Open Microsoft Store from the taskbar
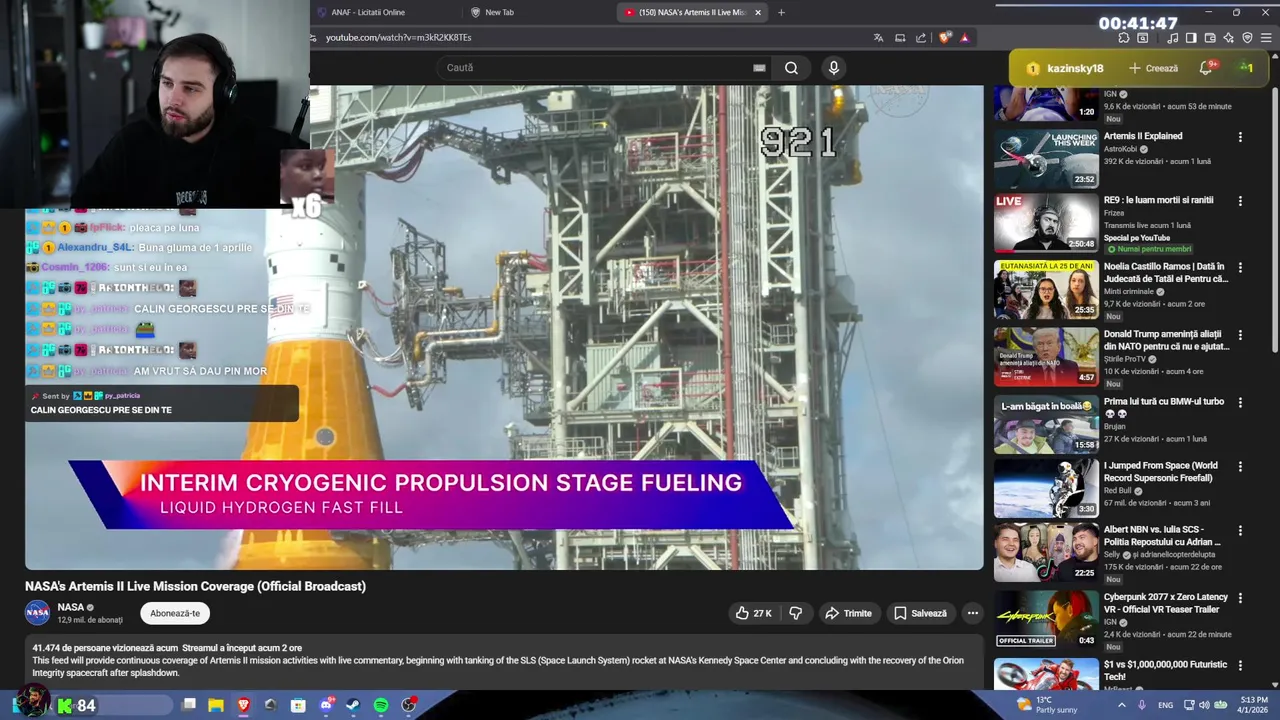 (298, 705)
